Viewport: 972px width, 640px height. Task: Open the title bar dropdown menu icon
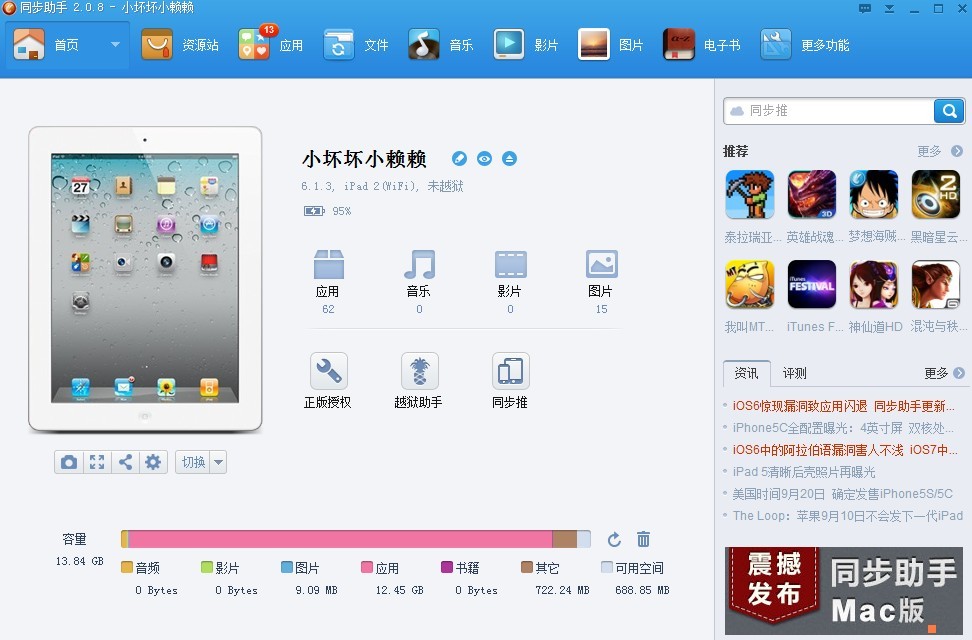890,9
